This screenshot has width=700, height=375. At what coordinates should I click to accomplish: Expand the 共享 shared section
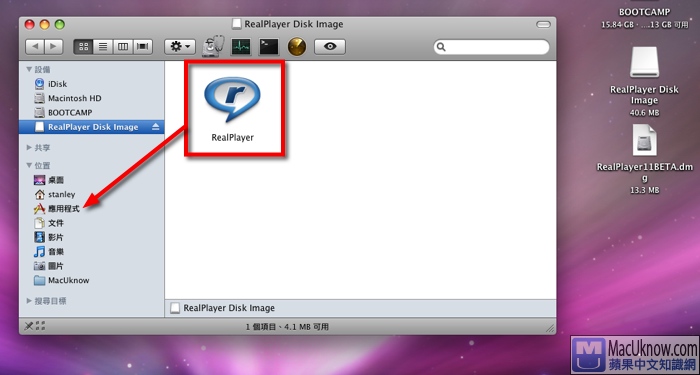[x=29, y=147]
